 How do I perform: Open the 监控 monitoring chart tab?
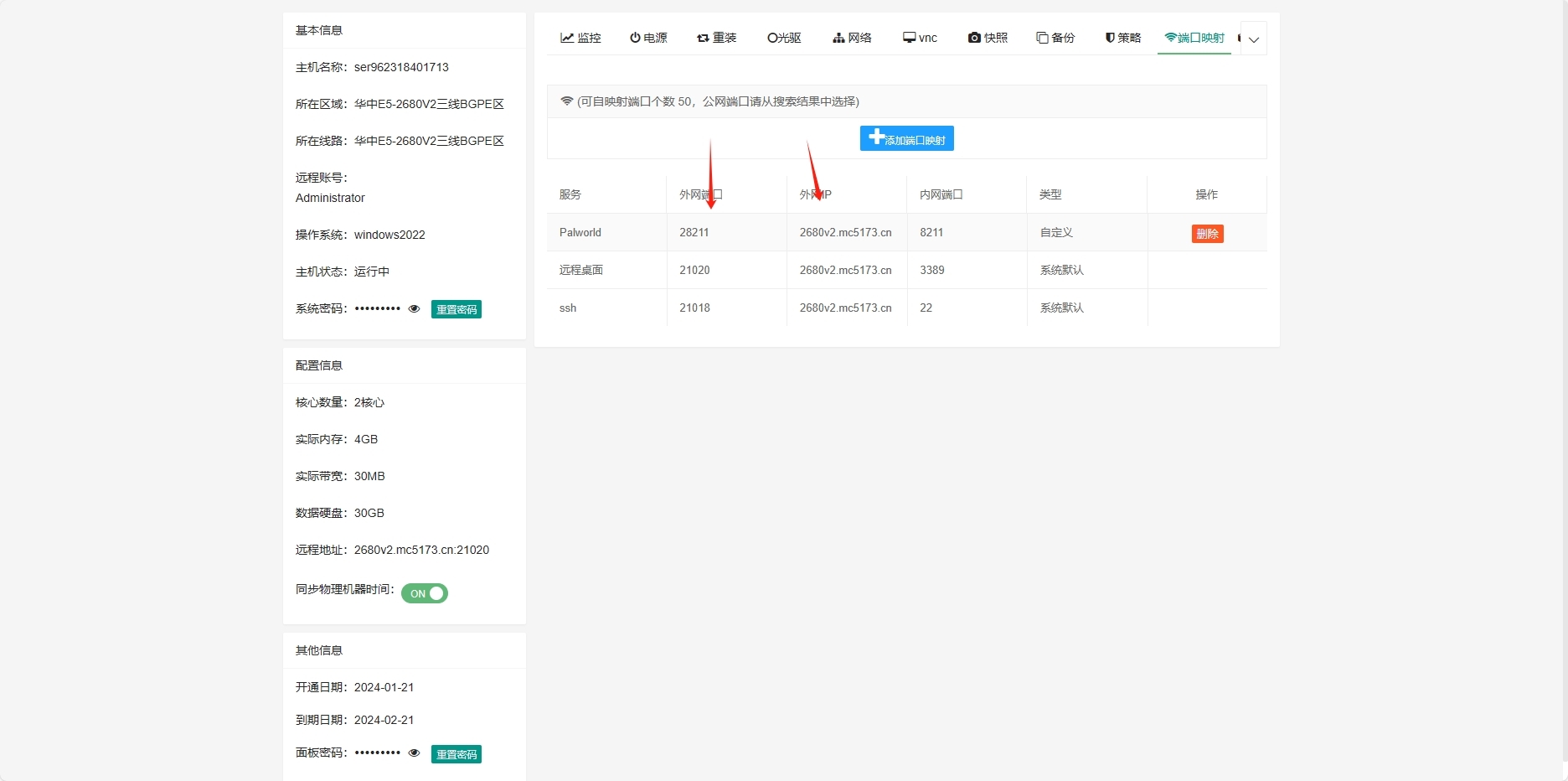click(580, 38)
